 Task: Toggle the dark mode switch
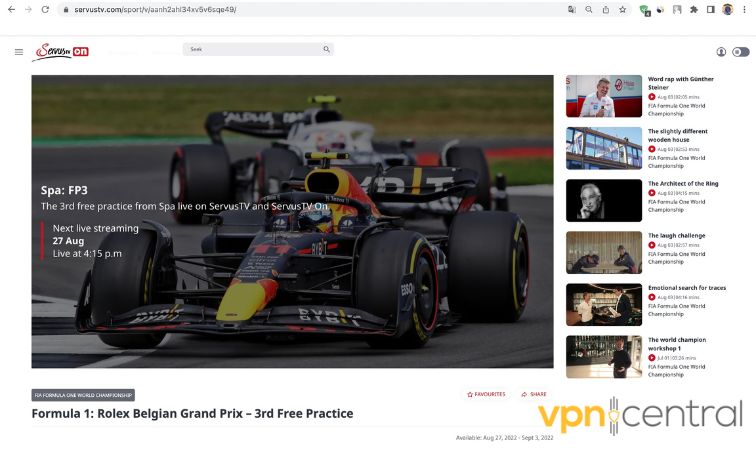(x=741, y=52)
